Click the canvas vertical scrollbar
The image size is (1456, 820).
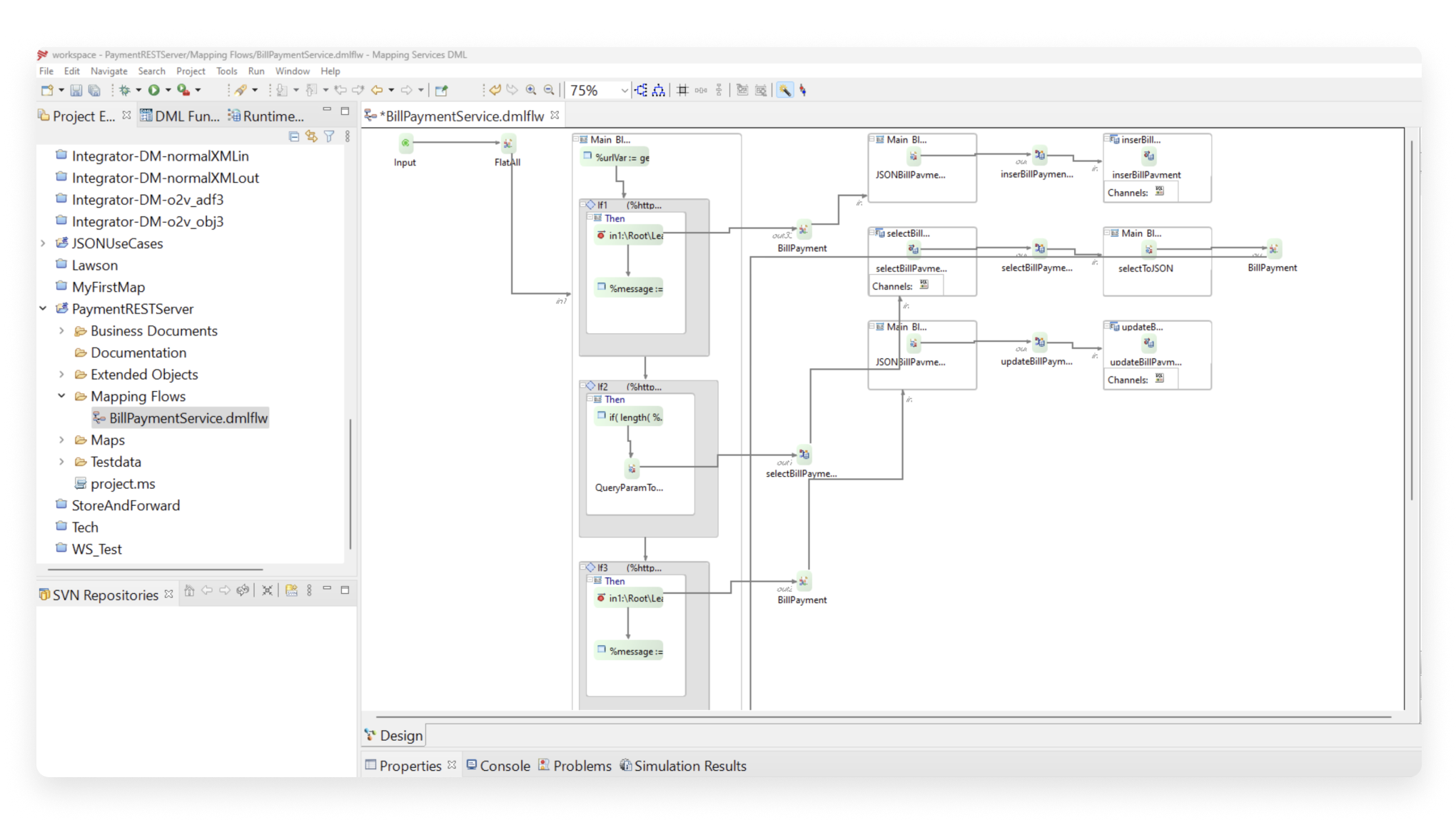(1411, 321)
